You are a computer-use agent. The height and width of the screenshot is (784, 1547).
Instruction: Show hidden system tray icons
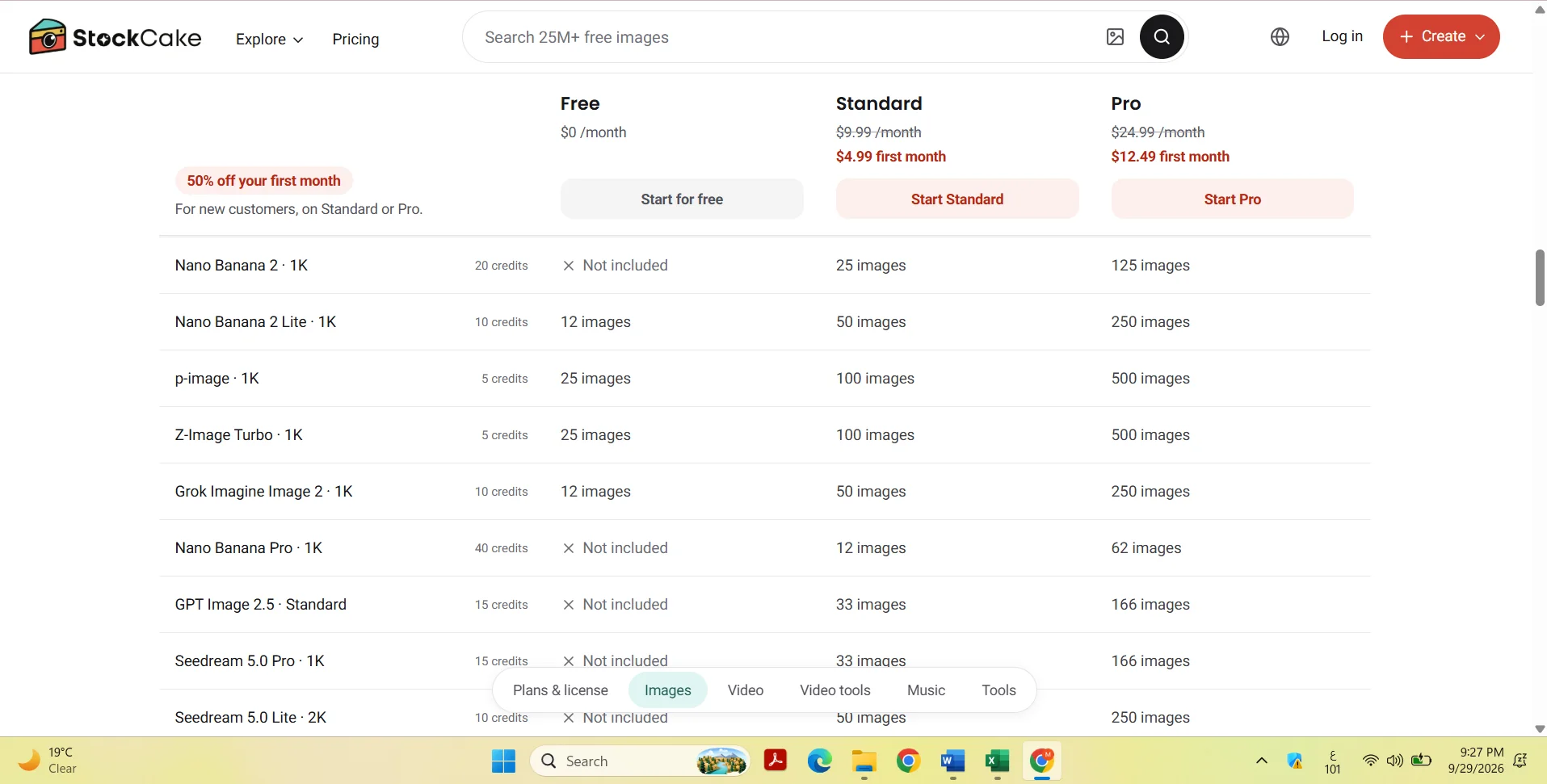tap(1262, 761)
